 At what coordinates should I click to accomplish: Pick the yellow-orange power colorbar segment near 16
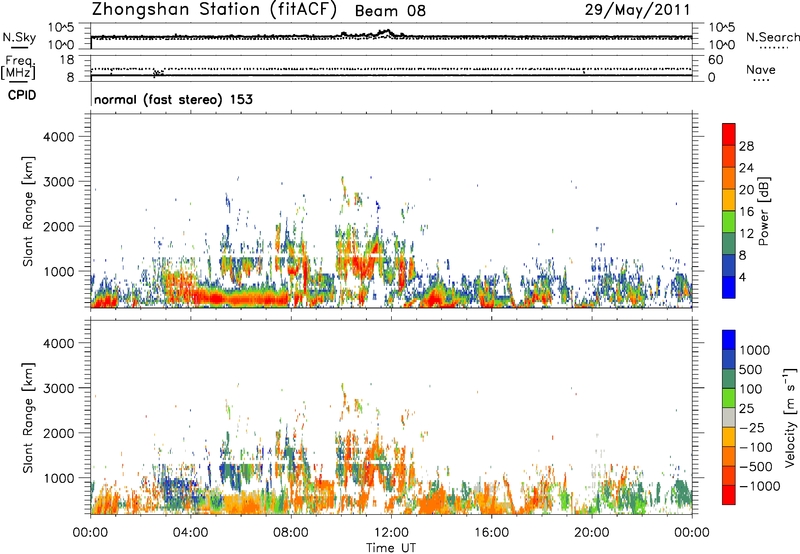coord(729,200)
